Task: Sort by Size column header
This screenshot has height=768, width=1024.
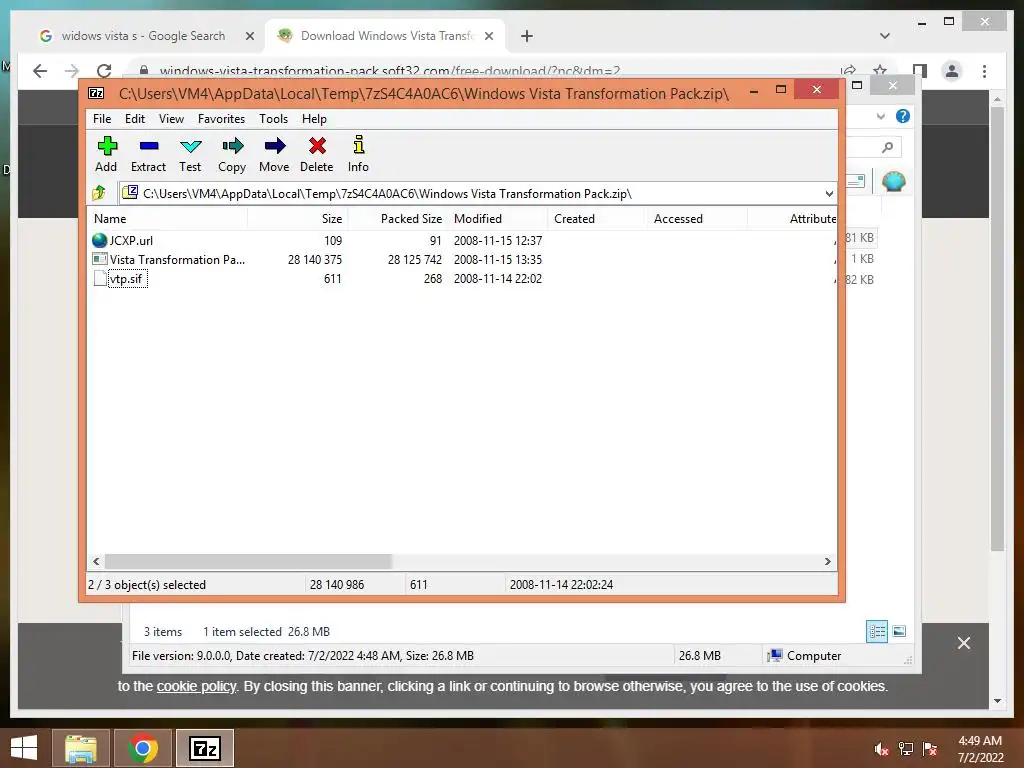Action: pos(297,219)
